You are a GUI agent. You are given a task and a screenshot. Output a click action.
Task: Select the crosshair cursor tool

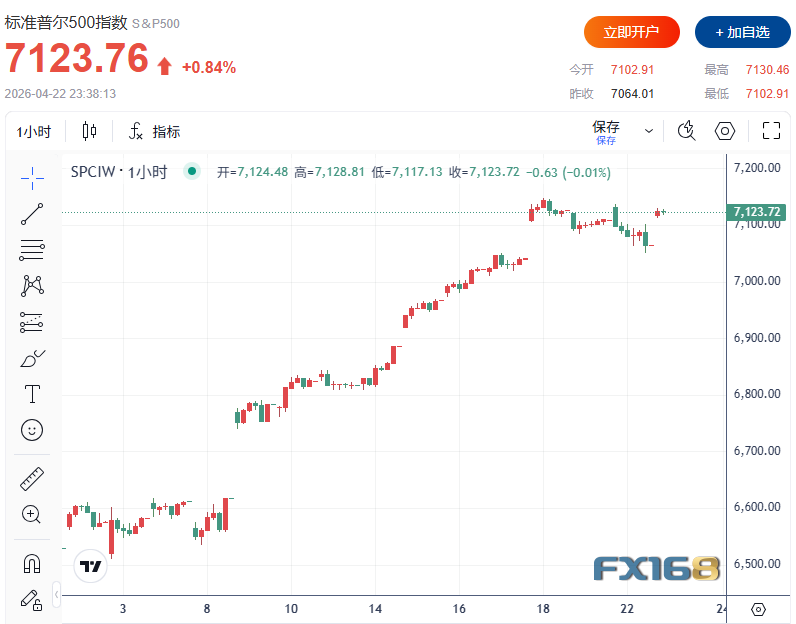coord(32,177)
